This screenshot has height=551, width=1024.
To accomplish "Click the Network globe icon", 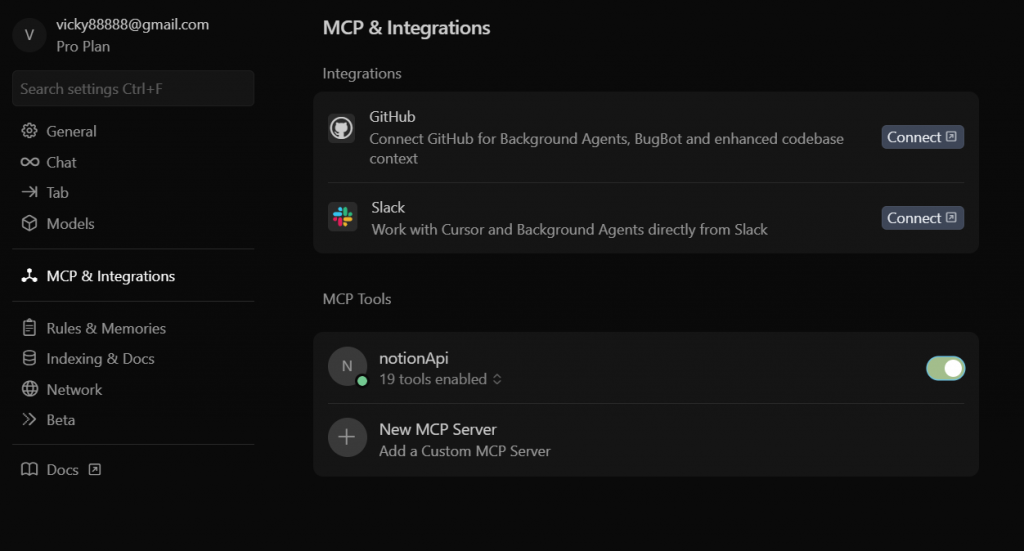I will tap(29, 389).
